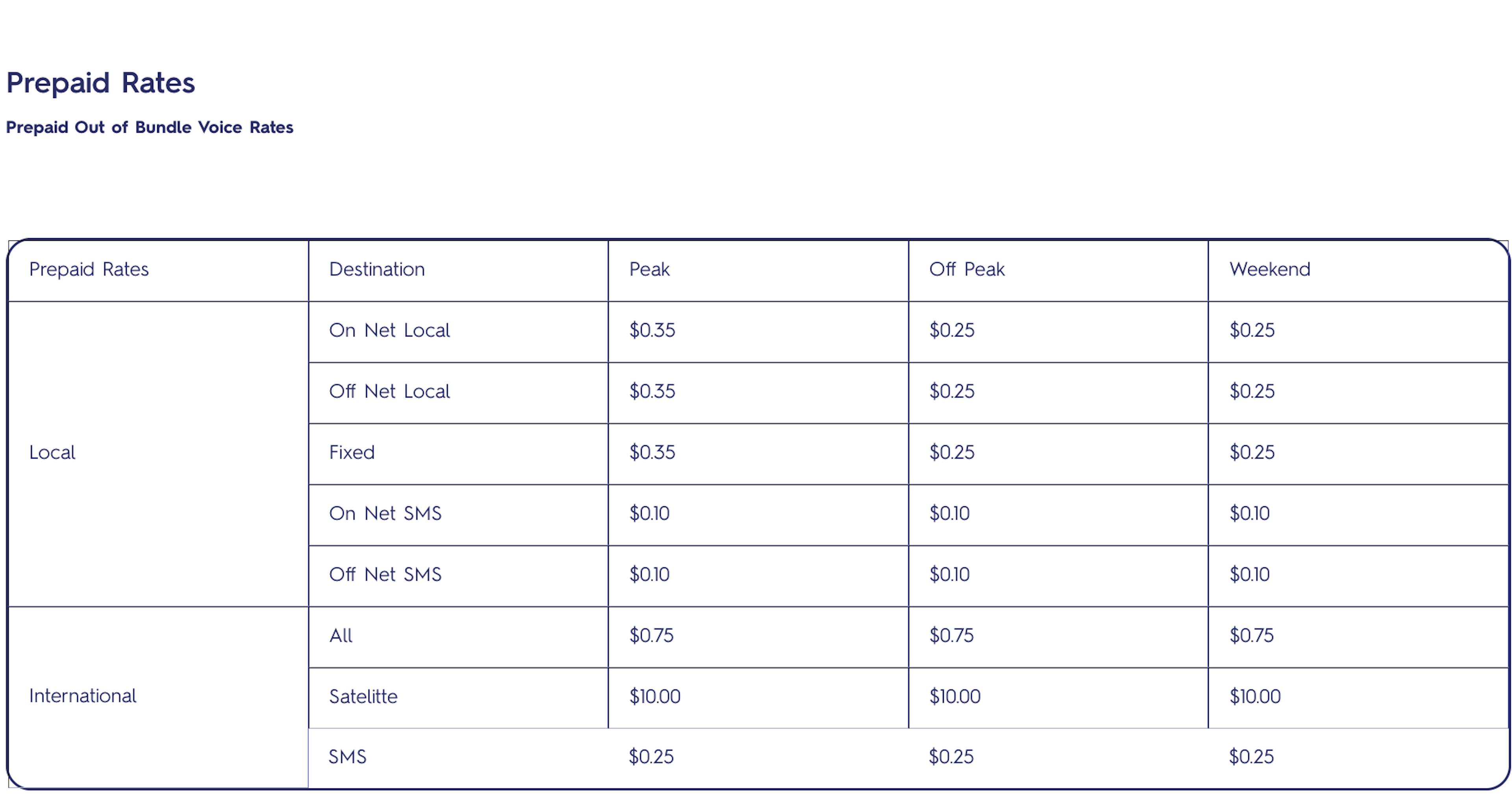Screen dimensions: 1512x812
Task: Click the Peak rate for International SMS
Action: pos(651,757)
